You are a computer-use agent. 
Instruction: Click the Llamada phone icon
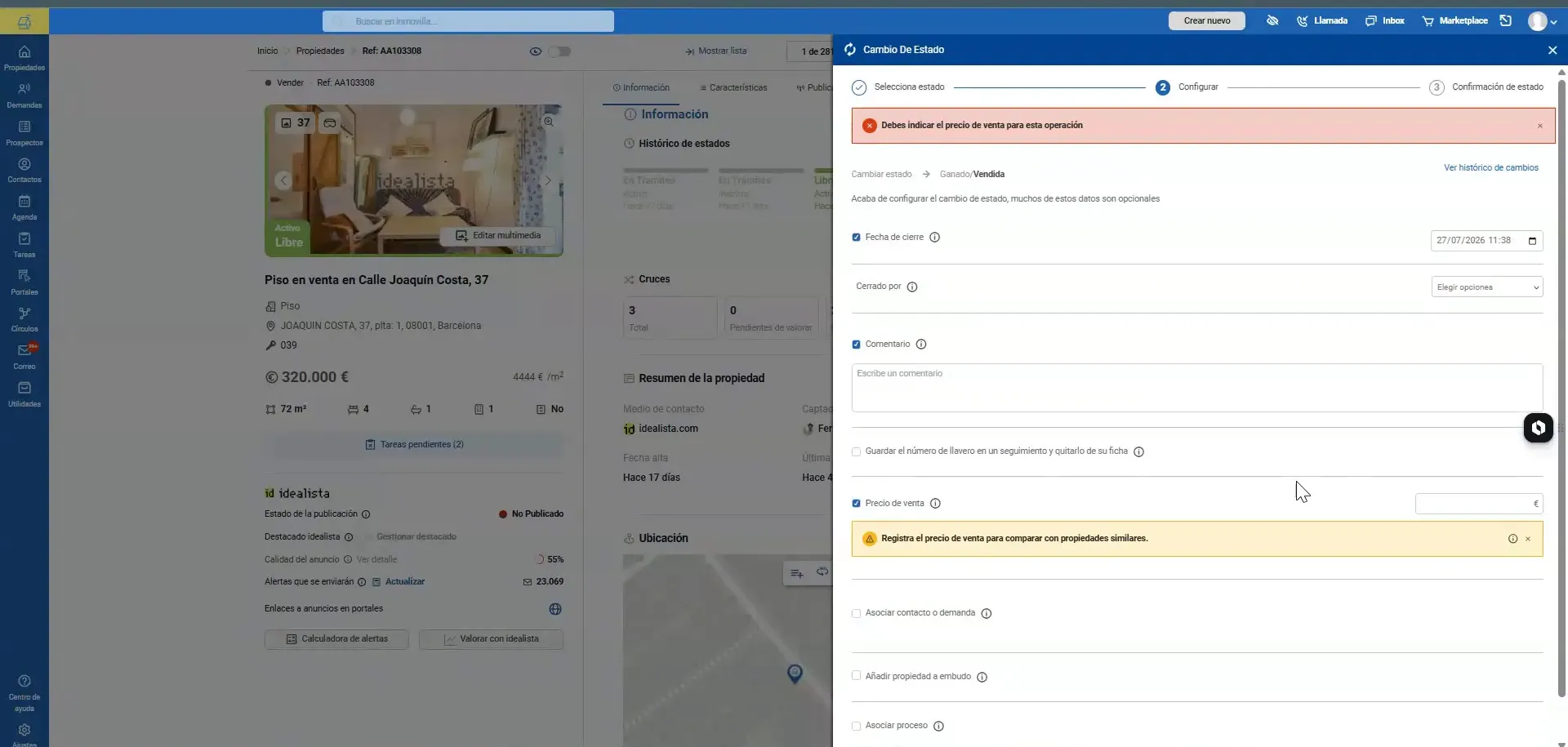(x=1302, y=21)
